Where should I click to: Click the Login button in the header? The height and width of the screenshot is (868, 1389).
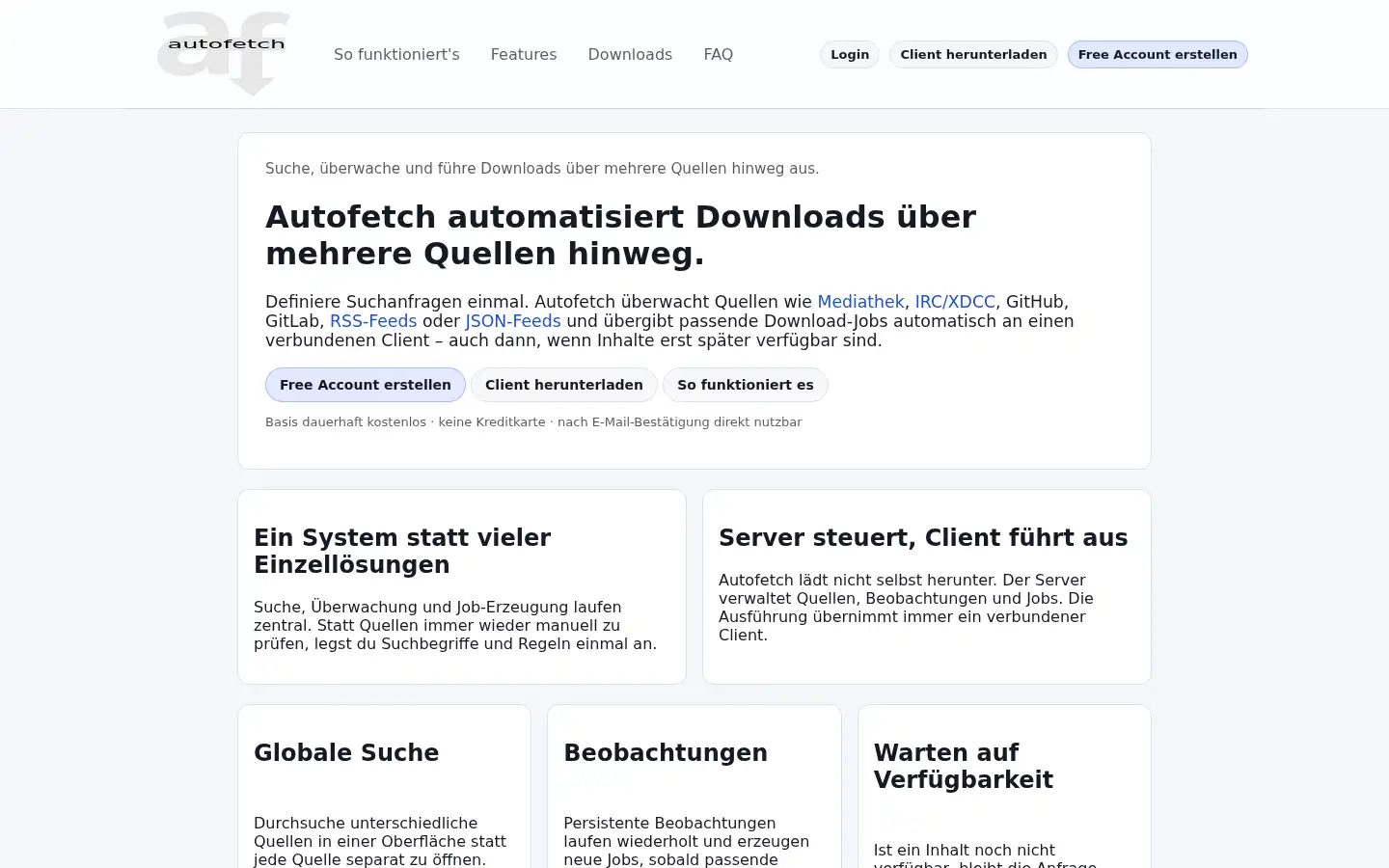tap(850, 55)
